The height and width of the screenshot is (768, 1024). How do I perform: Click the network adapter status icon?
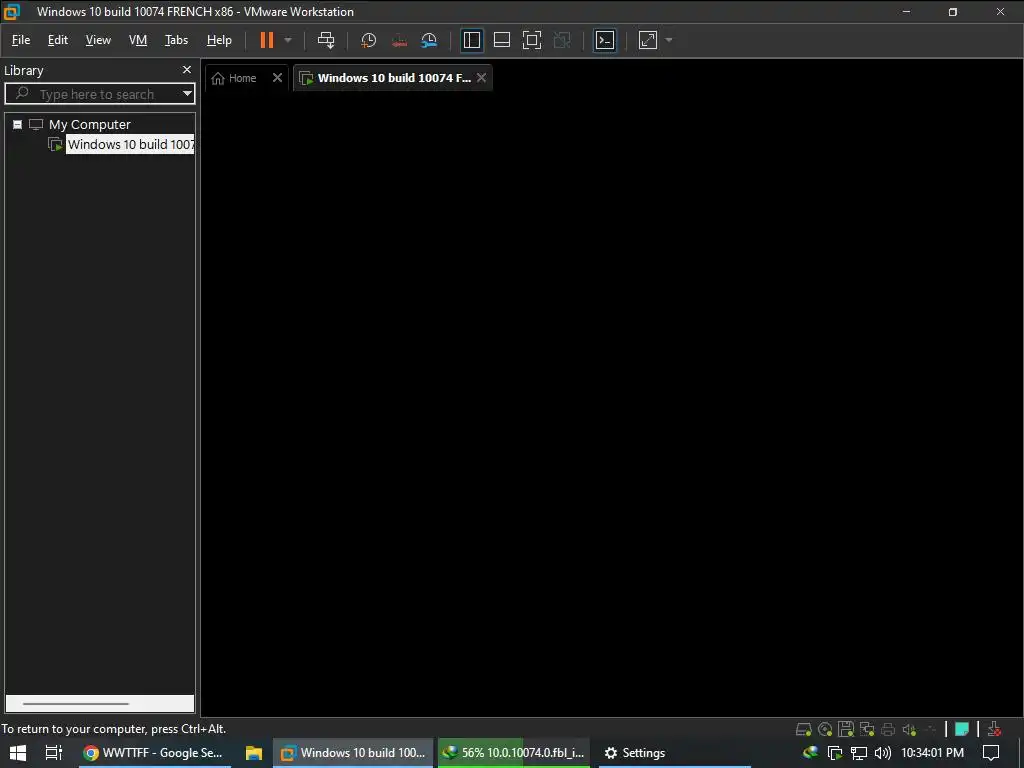(x=867, y=729)
